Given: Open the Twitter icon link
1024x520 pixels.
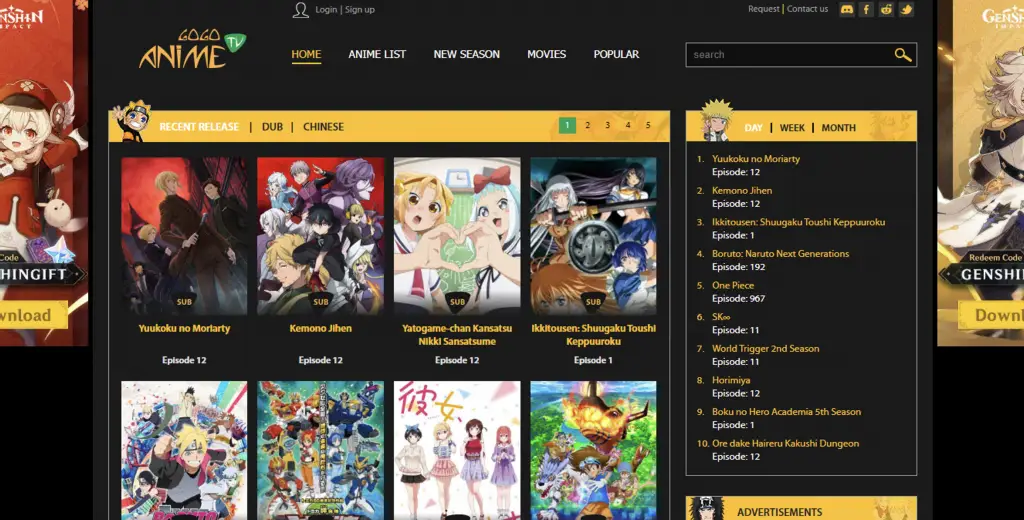Looking at the screenshot, I should [906, 9].
